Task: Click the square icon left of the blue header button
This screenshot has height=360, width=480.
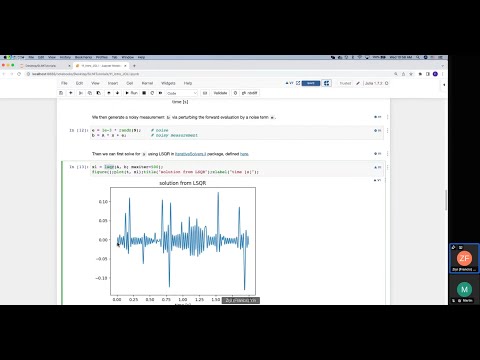Action: [298, 83]
